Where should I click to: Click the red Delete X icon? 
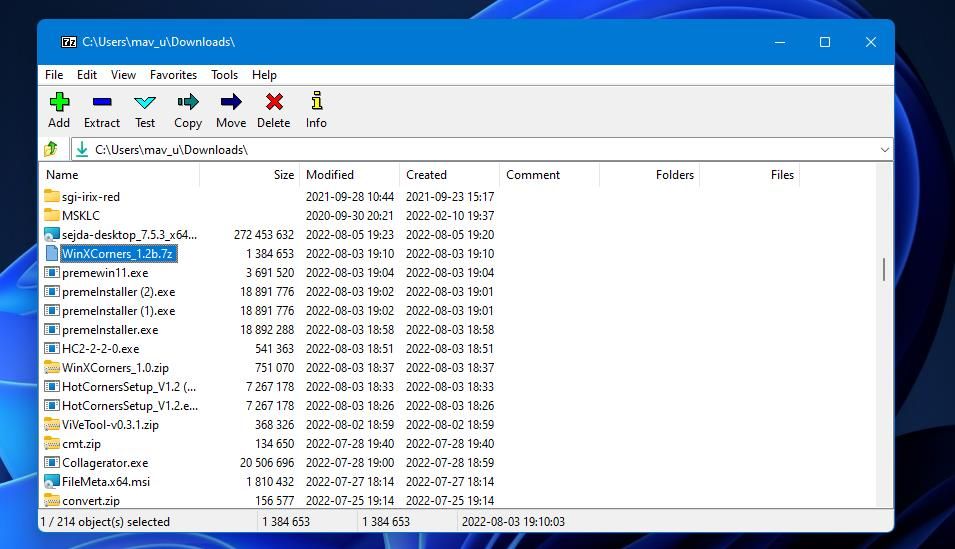pos(274,102)
